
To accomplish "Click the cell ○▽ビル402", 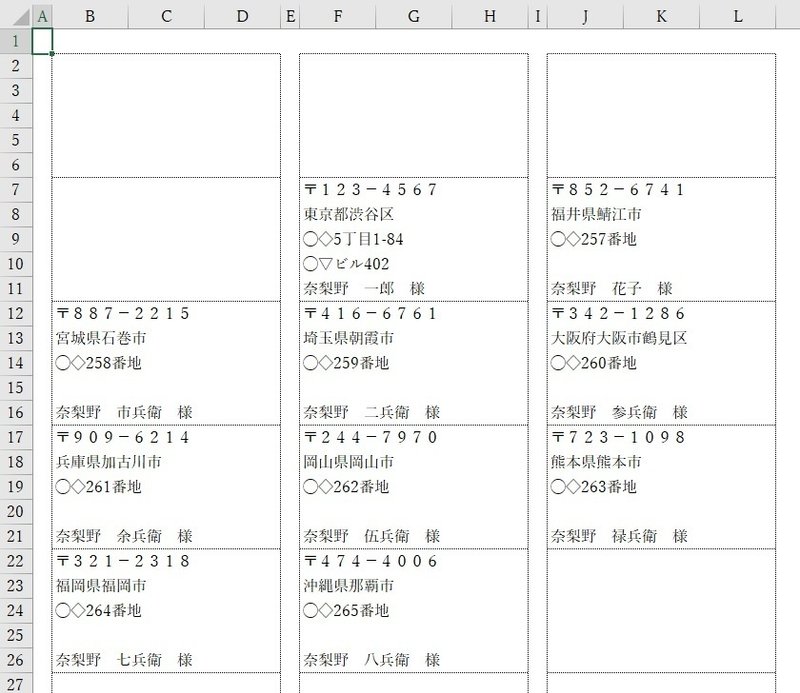I will click(x=346, y=264).
